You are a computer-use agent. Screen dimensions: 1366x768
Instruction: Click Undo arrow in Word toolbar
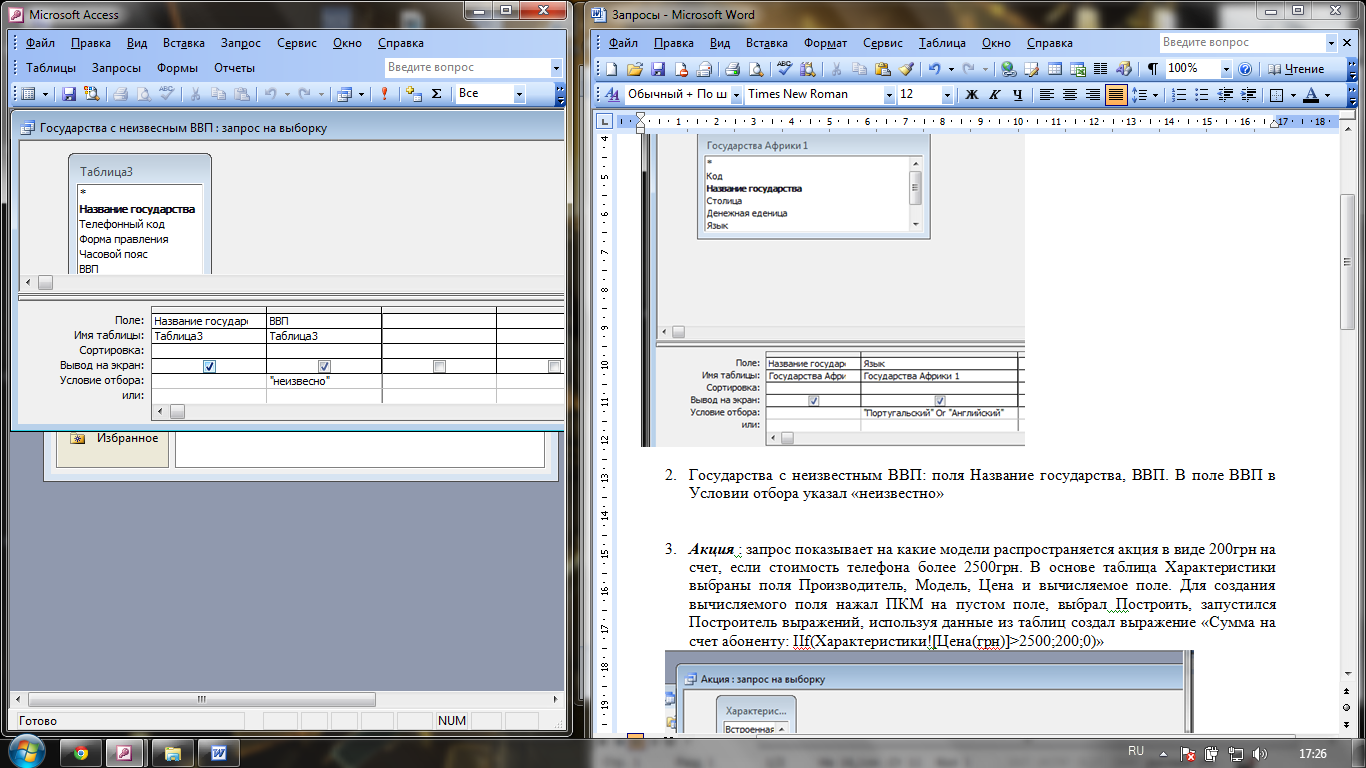tap(934, 69)
